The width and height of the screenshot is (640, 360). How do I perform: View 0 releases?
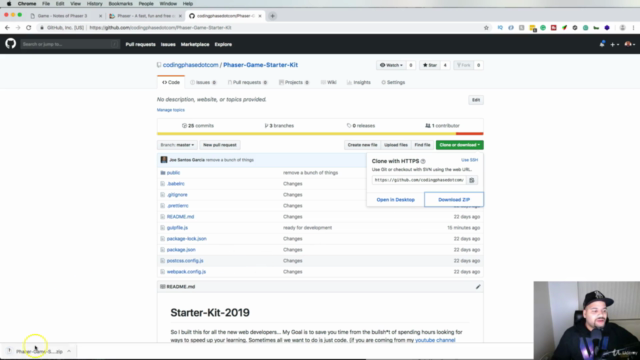(x=361, y=126)
